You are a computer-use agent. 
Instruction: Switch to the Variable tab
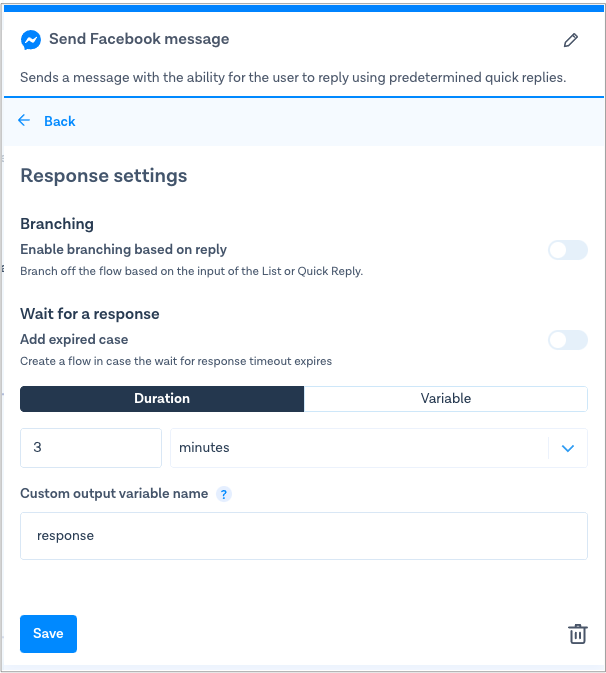tap(446, 399)
